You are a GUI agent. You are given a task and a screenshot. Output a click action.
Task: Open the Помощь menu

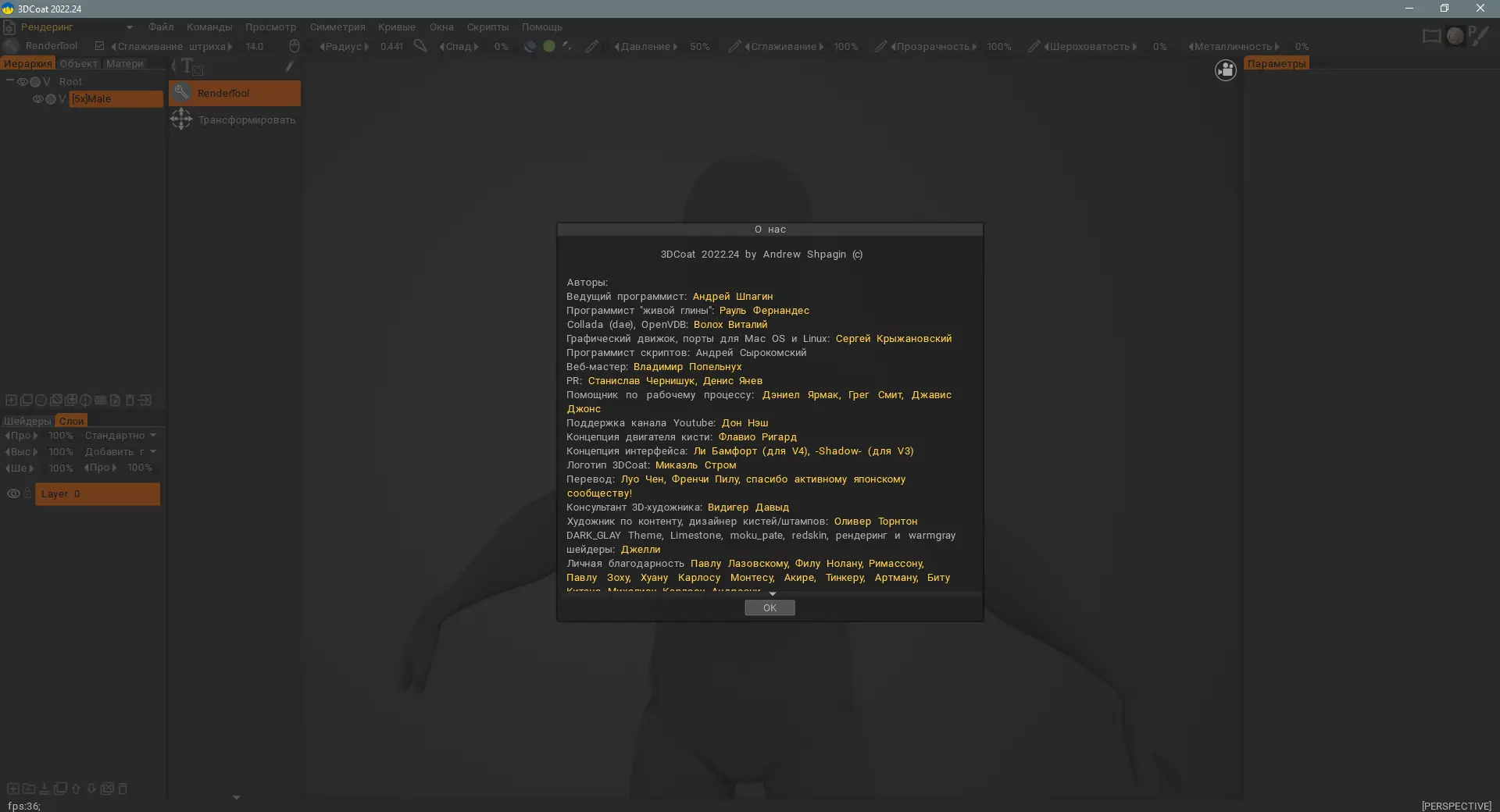[542, 27]
